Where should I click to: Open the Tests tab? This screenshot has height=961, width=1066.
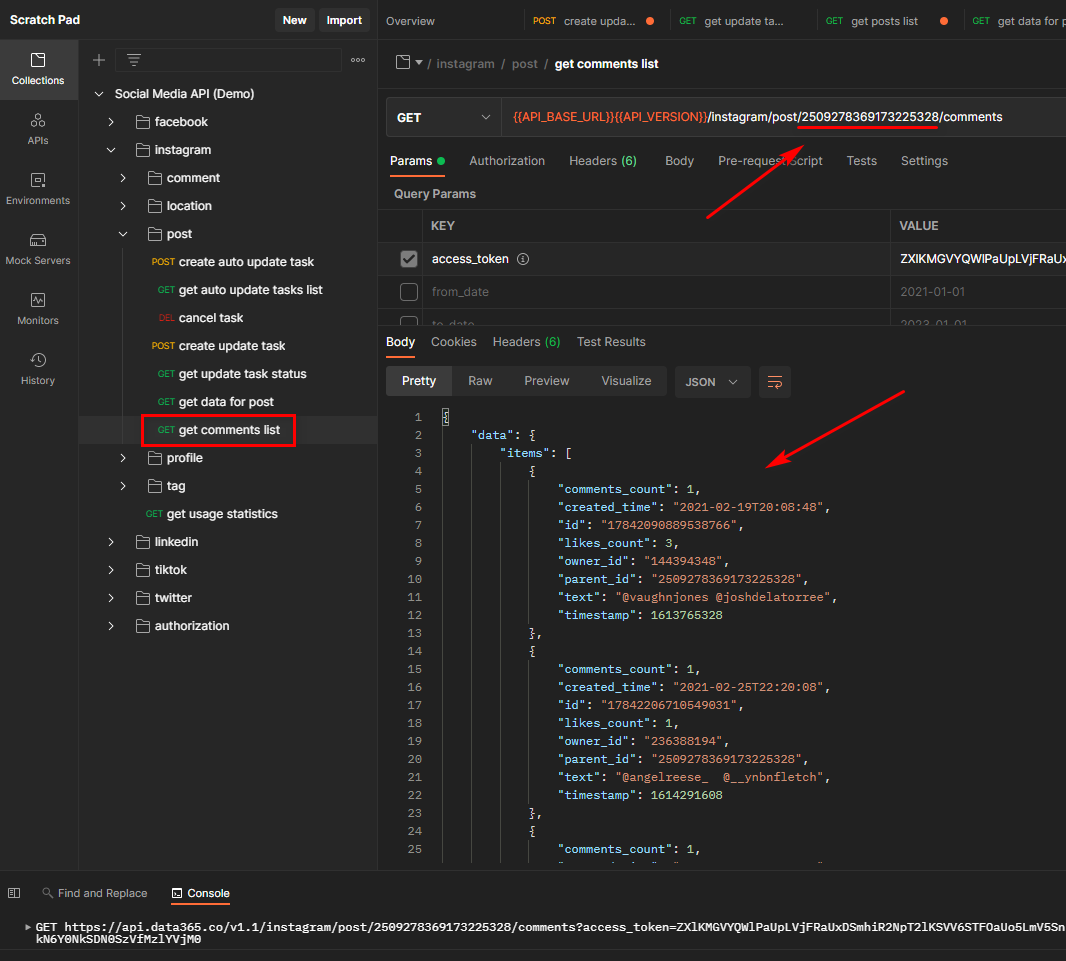pyautogui.click(x=861, y=161)
